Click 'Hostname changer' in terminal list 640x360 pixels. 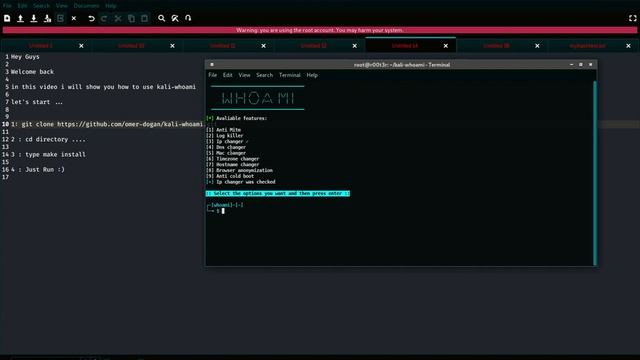[237, 164]
